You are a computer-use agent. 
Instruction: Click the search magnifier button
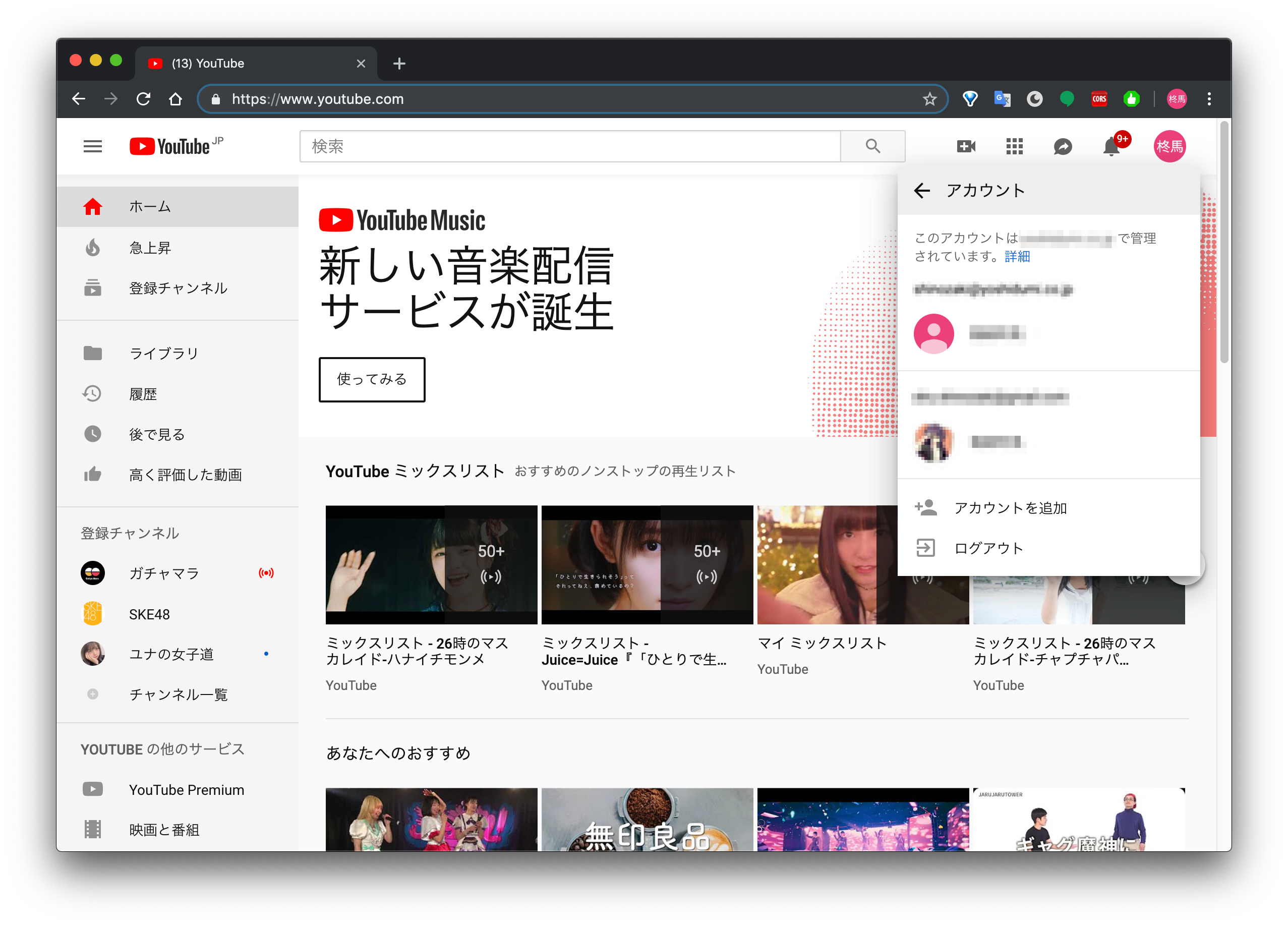(872, 147)
